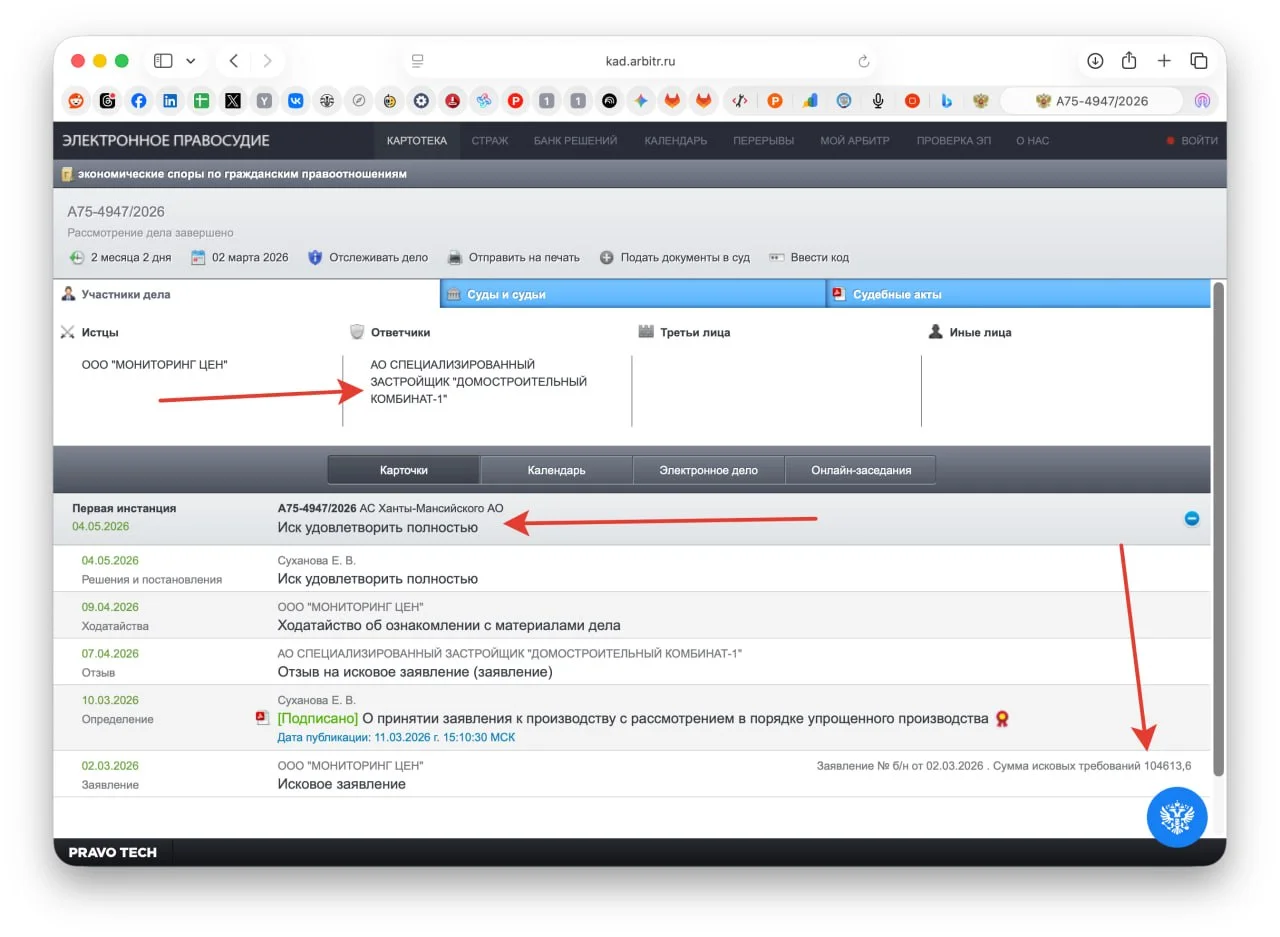Click the Отправить на печать printer icon
Screen dimensions: 1280x937
455,257
